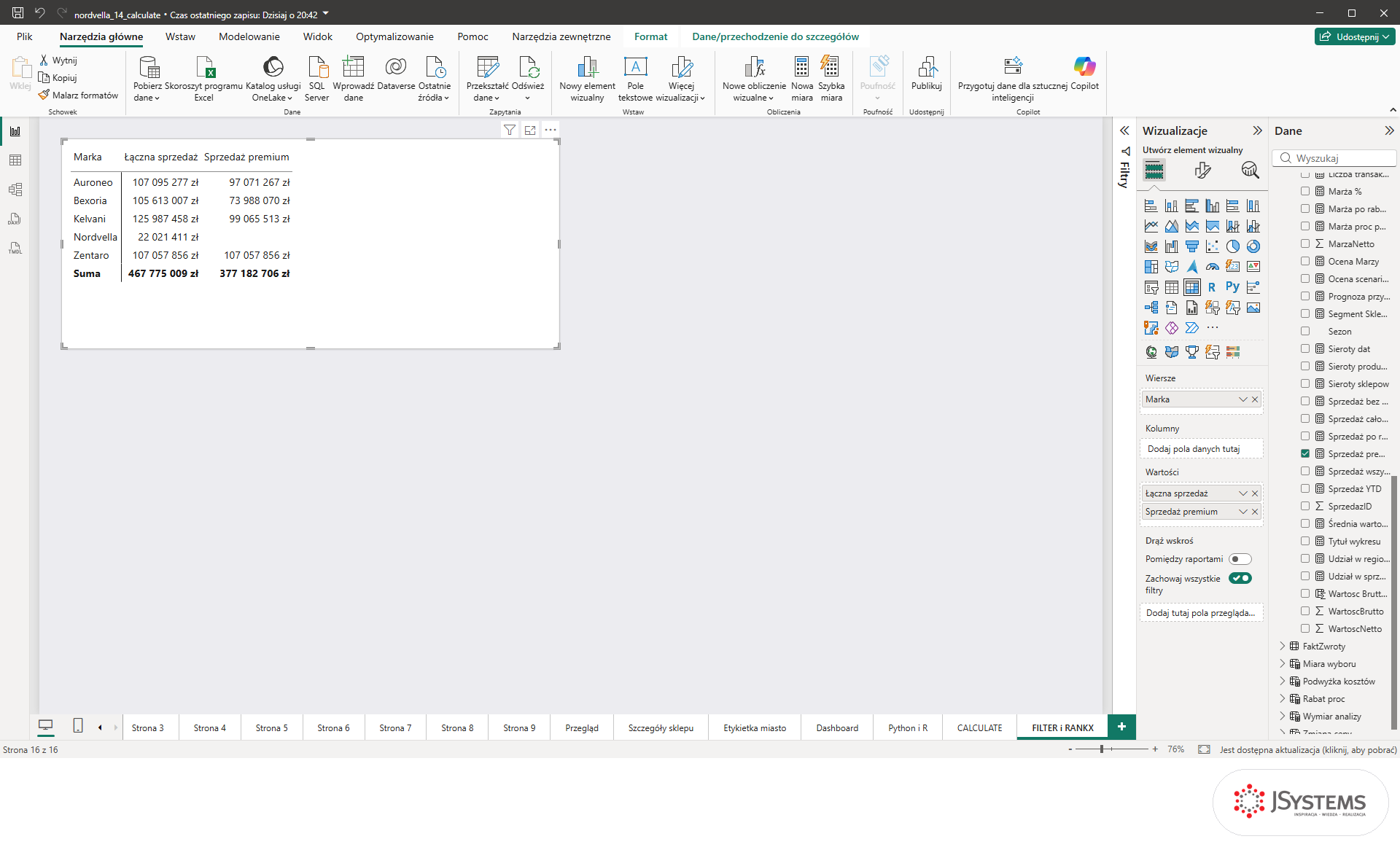Switch to Table view in left sidebar
Viewport: 1400px width, 847px height.
point(15,160)
